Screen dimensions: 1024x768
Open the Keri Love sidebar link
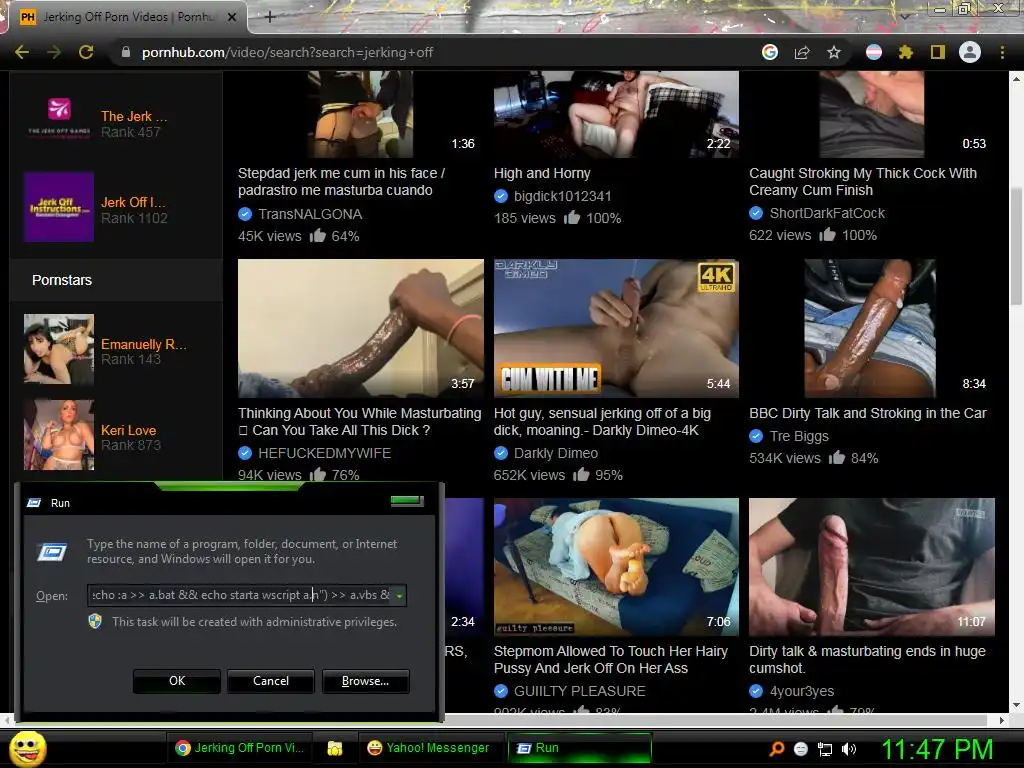[128, 430]
